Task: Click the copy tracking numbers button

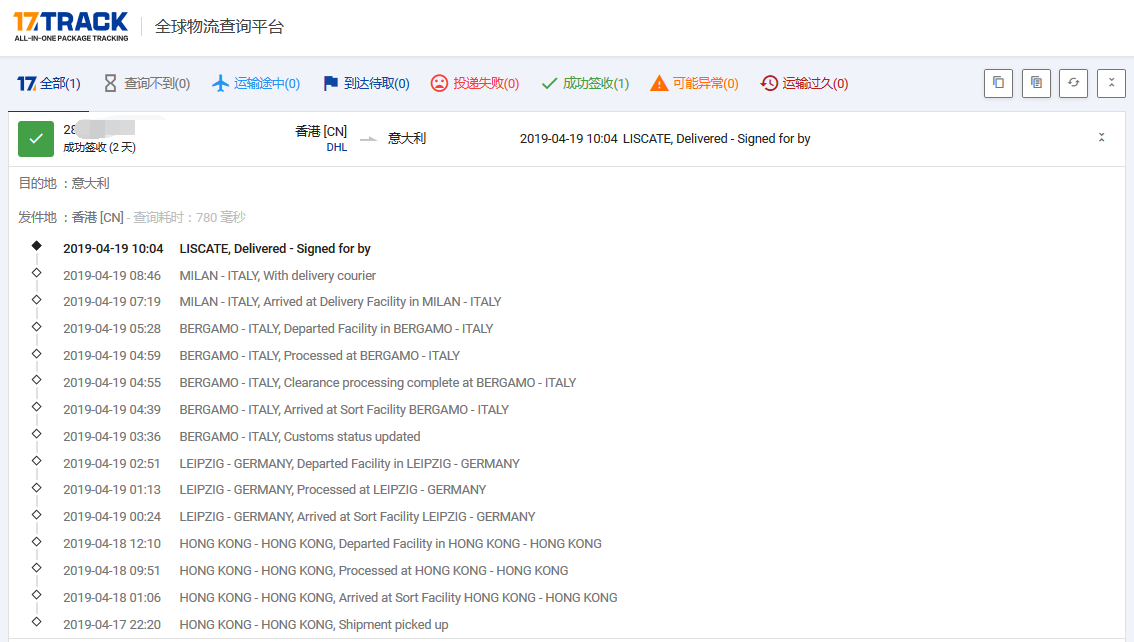Action: tap(998, 83)
